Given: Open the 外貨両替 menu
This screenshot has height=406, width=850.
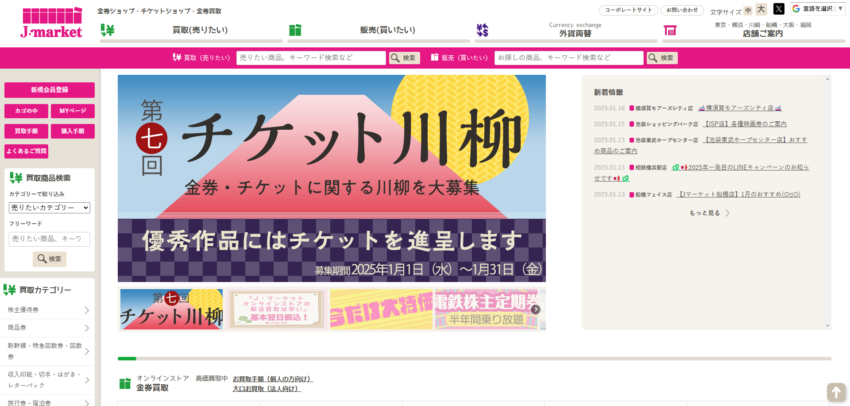Looking at the screenshot, I should (x=575, y=33).
